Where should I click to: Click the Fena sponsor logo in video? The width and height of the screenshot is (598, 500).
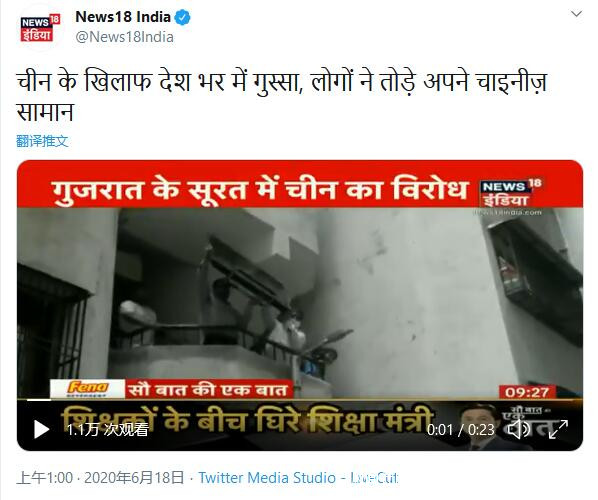(x=87, y=389)
